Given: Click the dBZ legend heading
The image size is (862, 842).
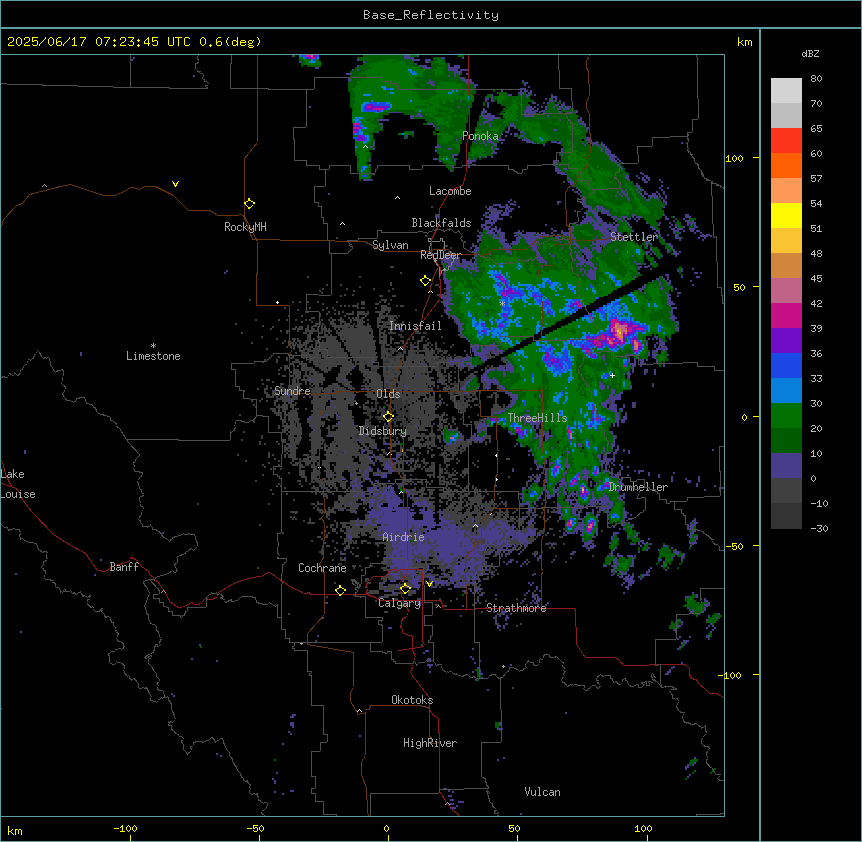Looking at the screenshot, I should [x=810, y=53].
